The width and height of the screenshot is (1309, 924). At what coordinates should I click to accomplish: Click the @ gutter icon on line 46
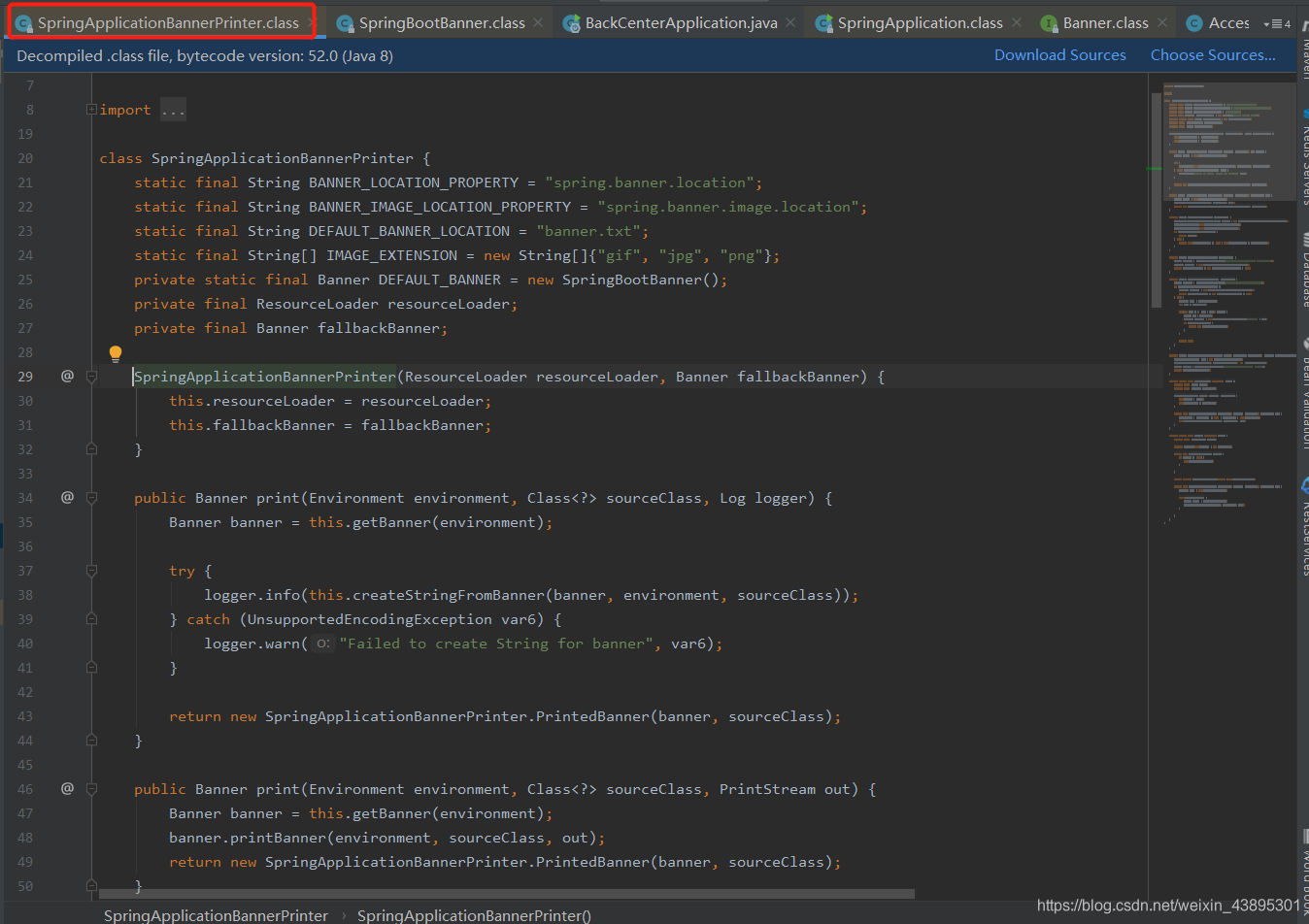click(67, 788)
